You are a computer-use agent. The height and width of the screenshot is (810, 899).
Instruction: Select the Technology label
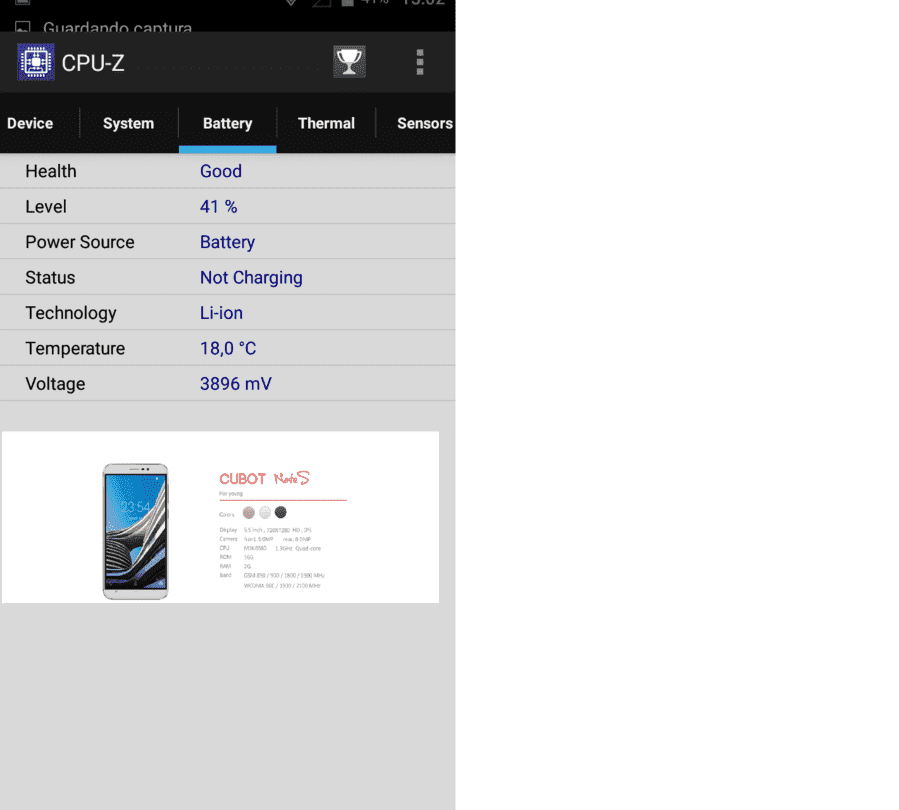[x=71, y=313]
